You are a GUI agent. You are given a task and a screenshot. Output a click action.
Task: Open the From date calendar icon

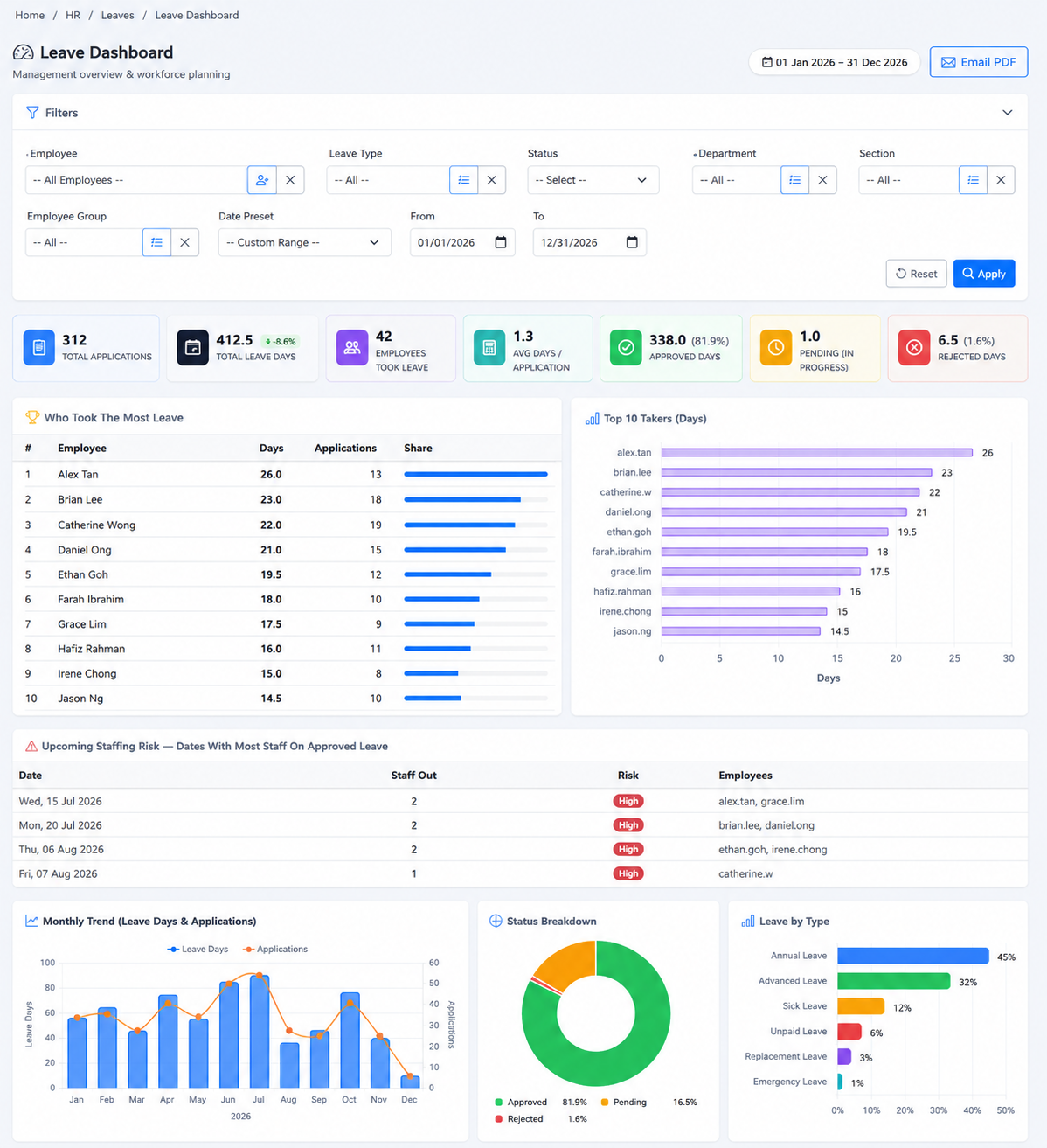pyautogui.click(x=501, y=242)
